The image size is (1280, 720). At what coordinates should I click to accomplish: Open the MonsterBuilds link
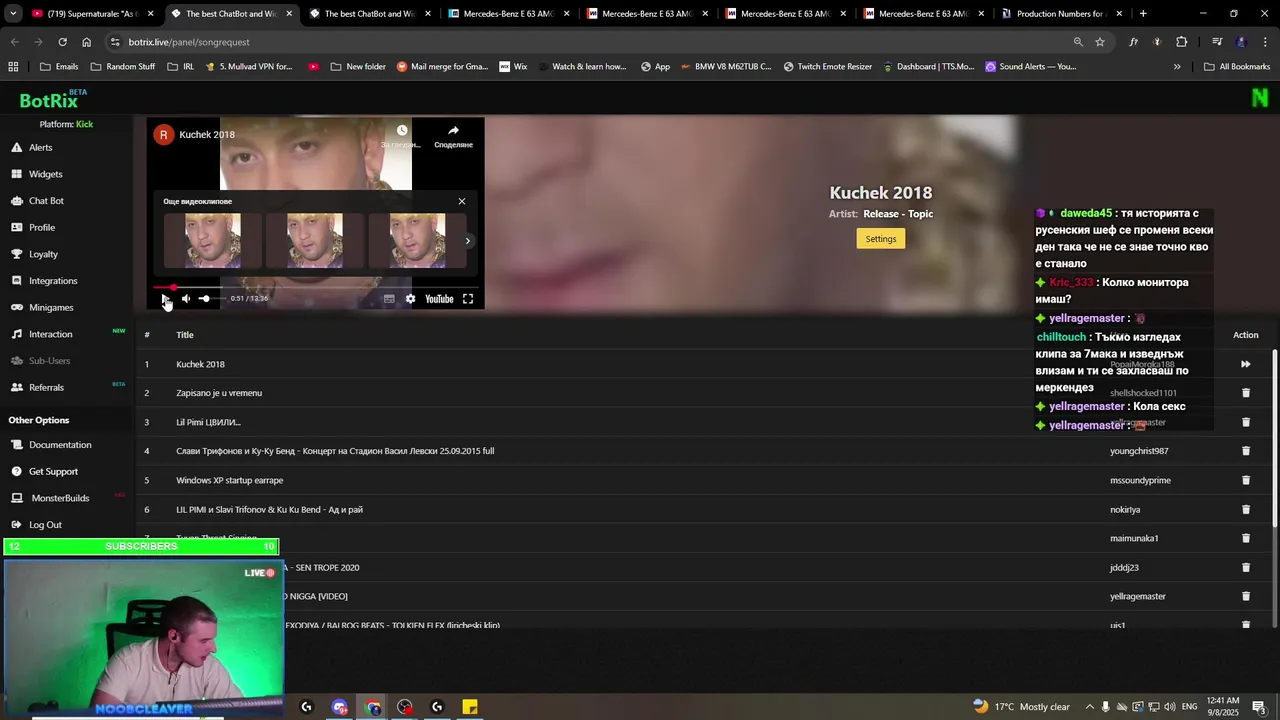point(60,498)
